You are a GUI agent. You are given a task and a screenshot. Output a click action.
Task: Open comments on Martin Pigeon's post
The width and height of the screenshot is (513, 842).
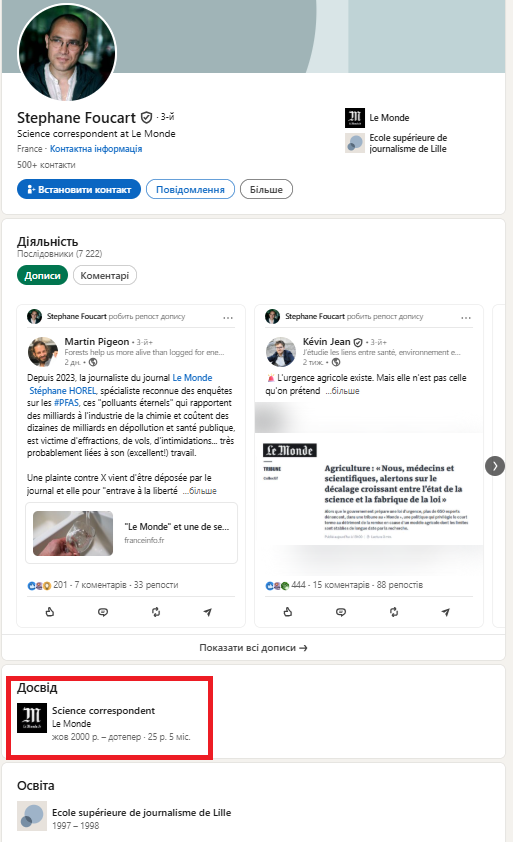click(x=103, y=612)
